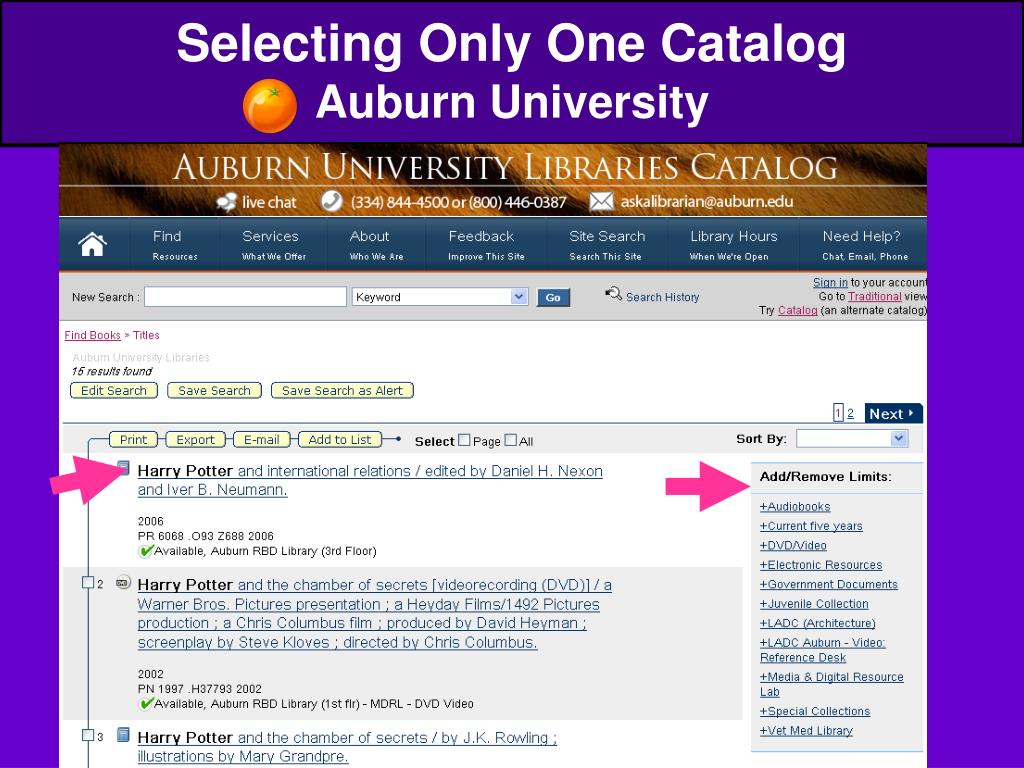Open Search History magnifier icon
The image size is (1024, 768).
[x=613, y=294]
